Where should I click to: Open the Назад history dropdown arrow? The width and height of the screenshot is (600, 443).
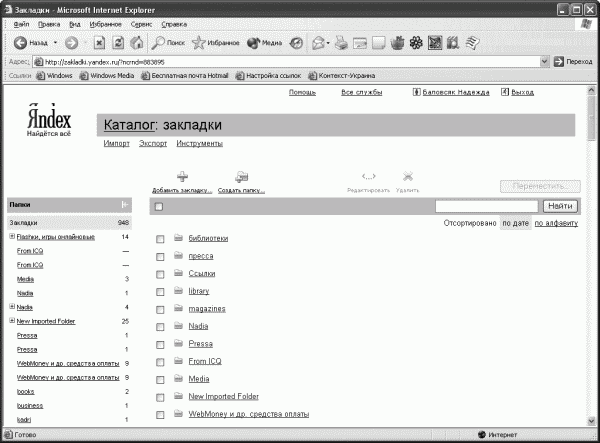pyautogui.click(x=55, y=43)
